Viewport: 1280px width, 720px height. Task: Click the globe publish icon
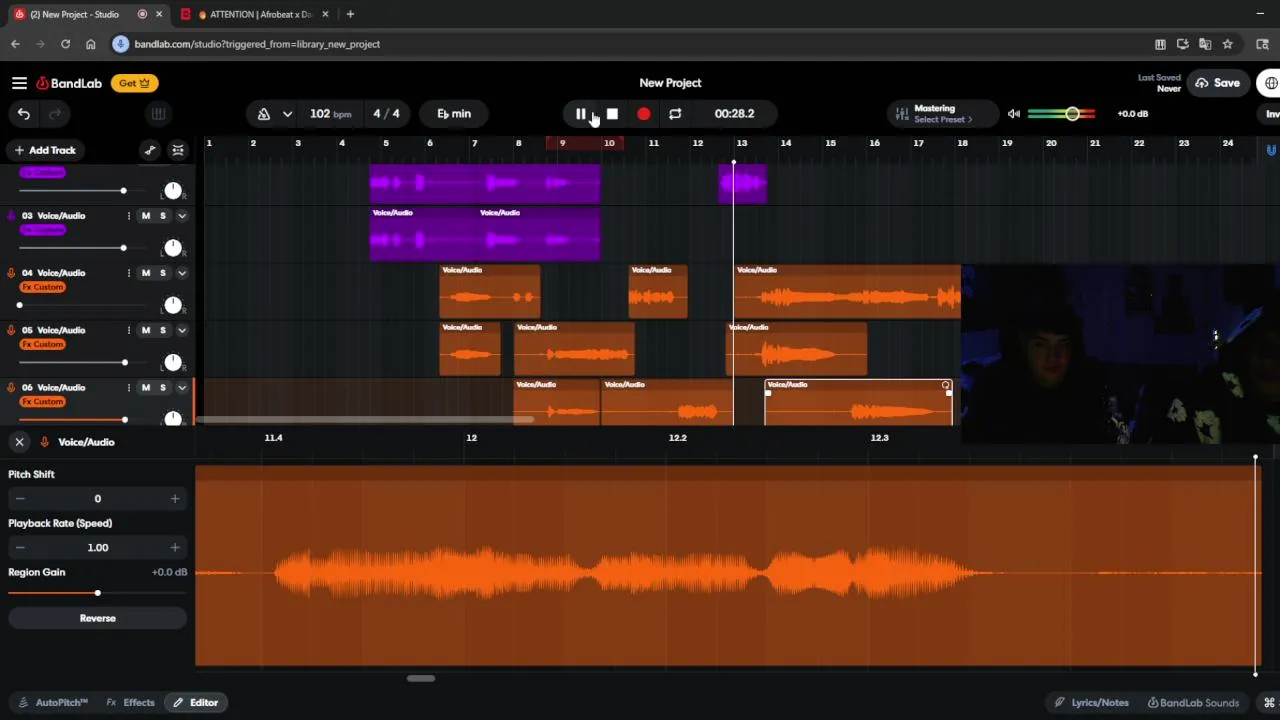[1271, 83]
